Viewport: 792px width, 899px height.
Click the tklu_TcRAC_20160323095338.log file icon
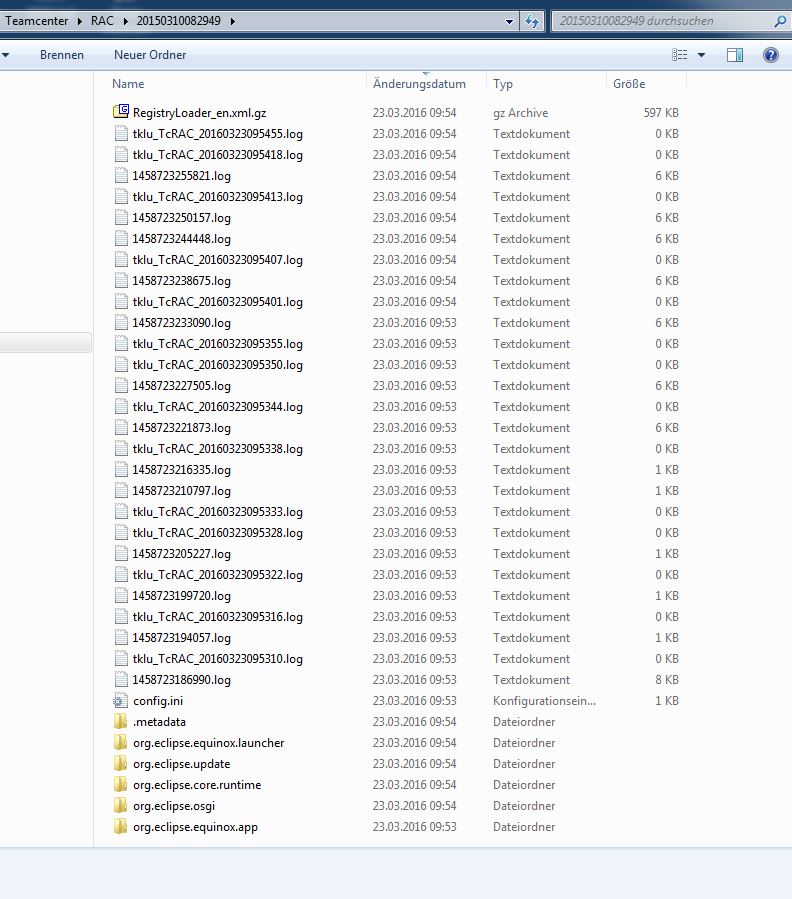121,448
